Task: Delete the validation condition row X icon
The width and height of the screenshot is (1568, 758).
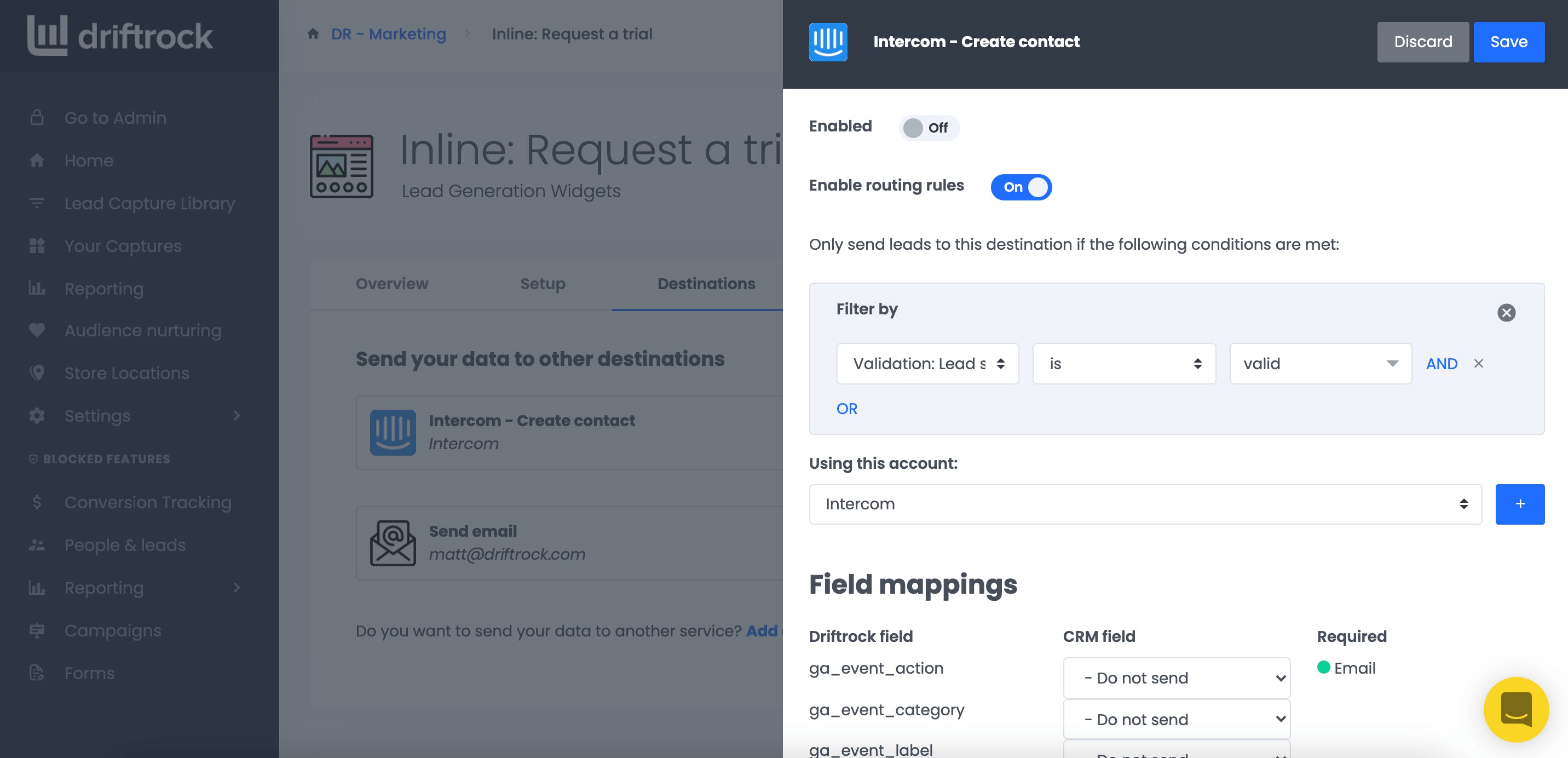Action: tap(1479, 364)
